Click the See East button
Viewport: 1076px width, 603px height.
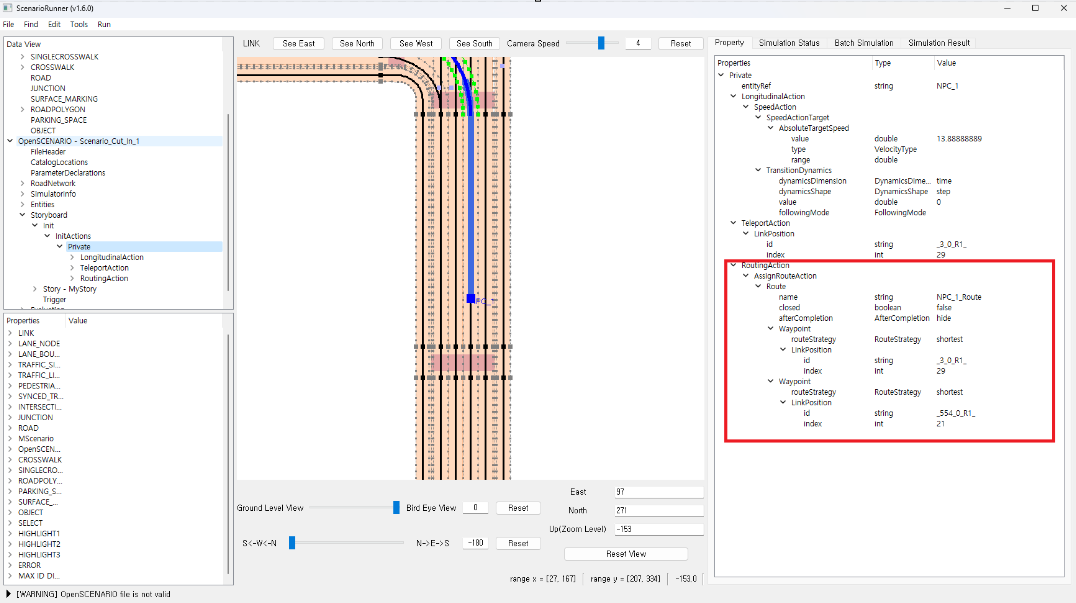(x=298, y=43)
